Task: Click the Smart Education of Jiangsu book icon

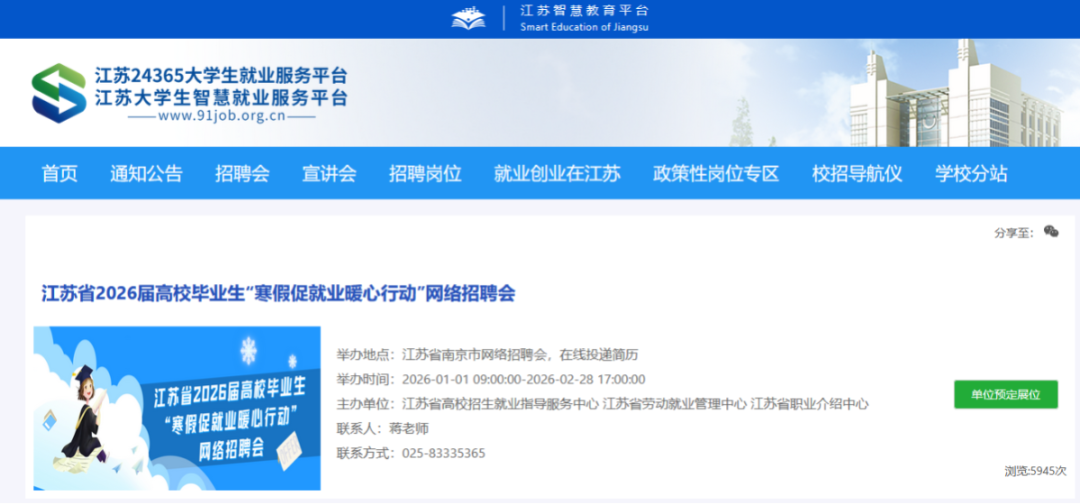Action: (468, 18)
